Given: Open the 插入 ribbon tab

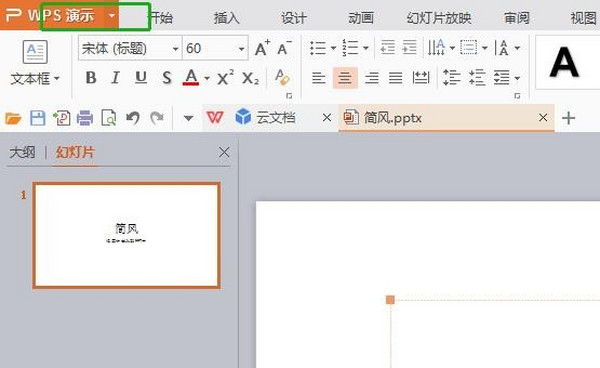Looking at the screenshot, I should 226,18.
